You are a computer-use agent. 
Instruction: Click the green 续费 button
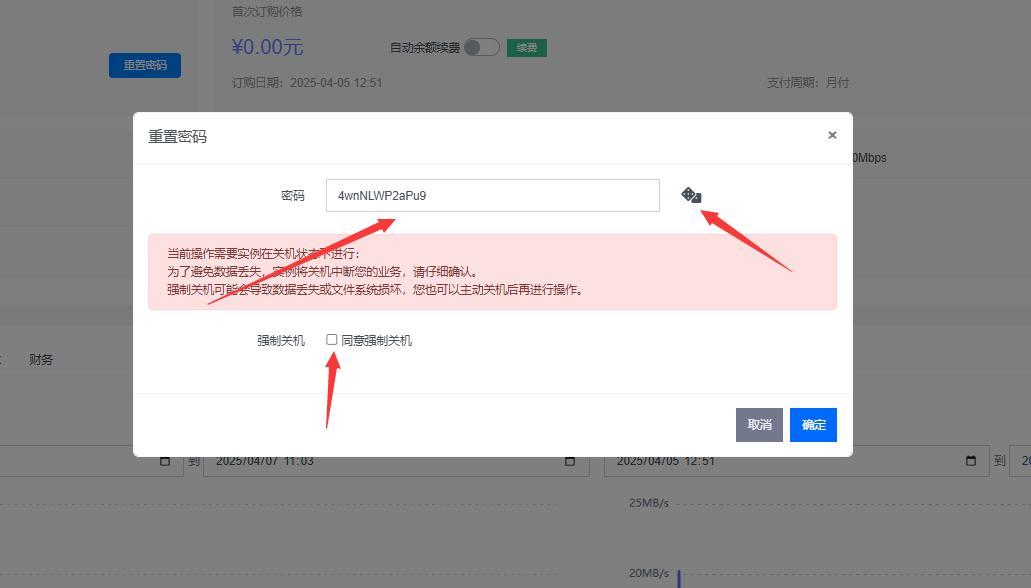(527, 47)
